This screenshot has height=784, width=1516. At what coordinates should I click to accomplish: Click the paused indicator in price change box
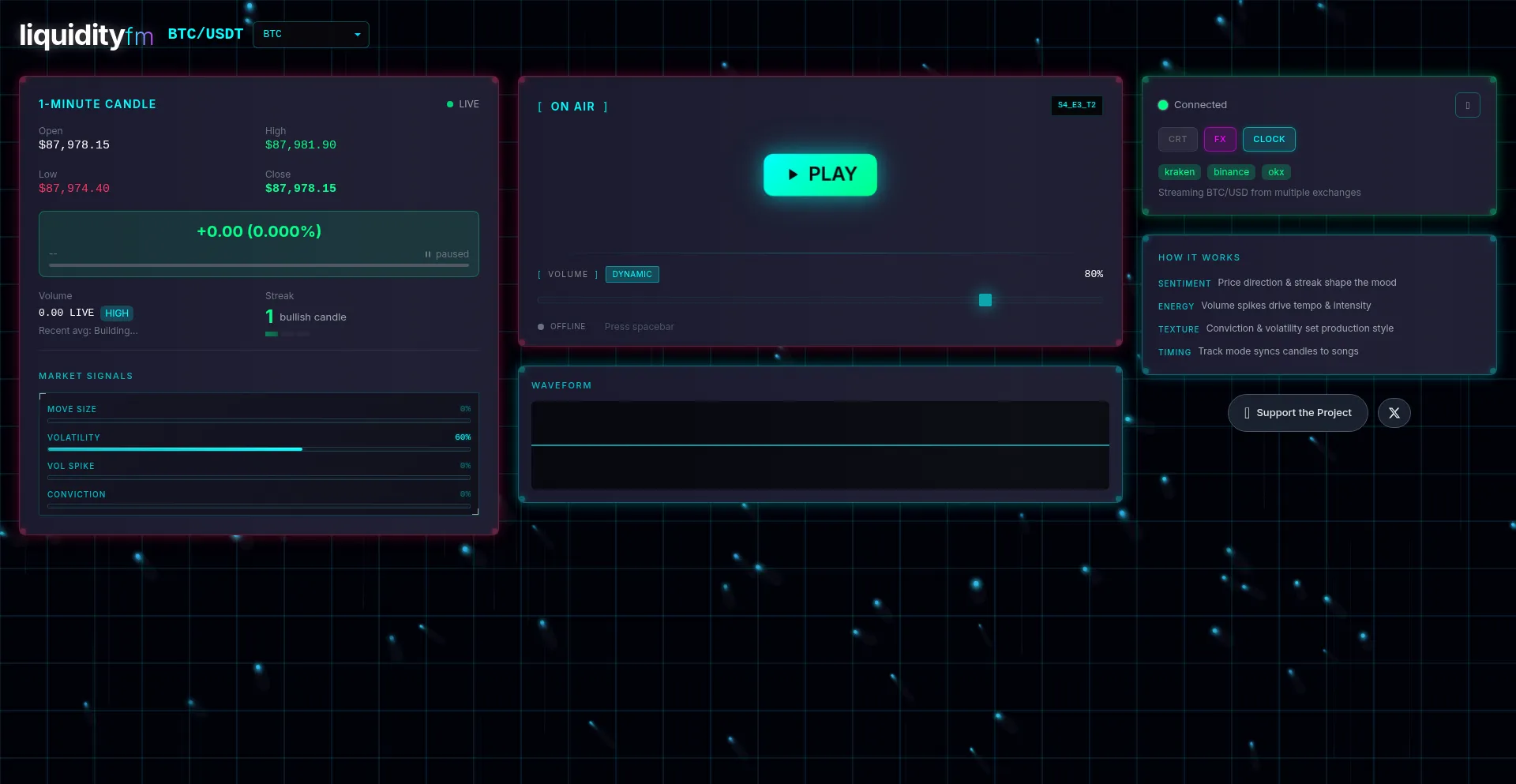[x=447, y=254]
